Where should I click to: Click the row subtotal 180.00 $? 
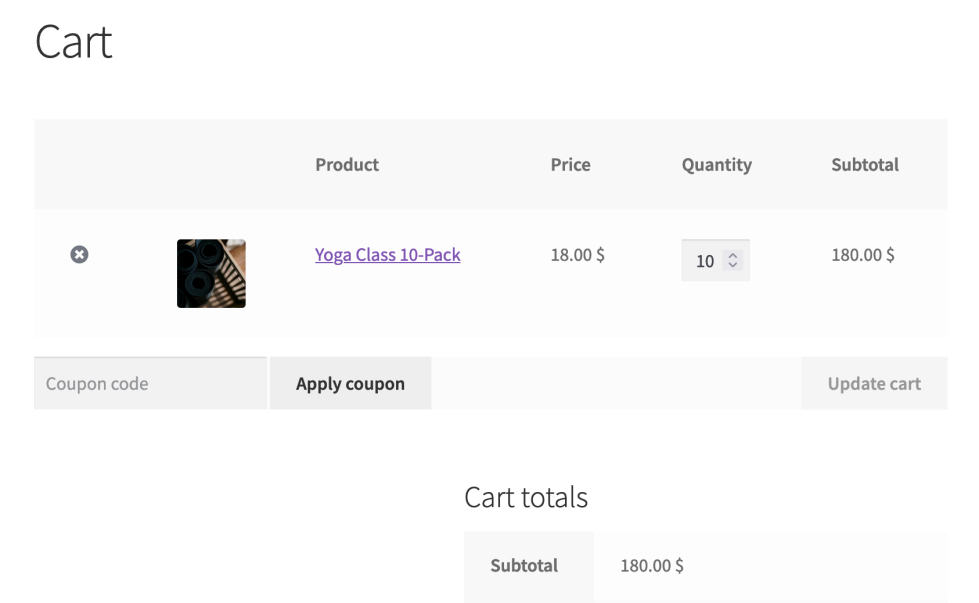(862, 255)
